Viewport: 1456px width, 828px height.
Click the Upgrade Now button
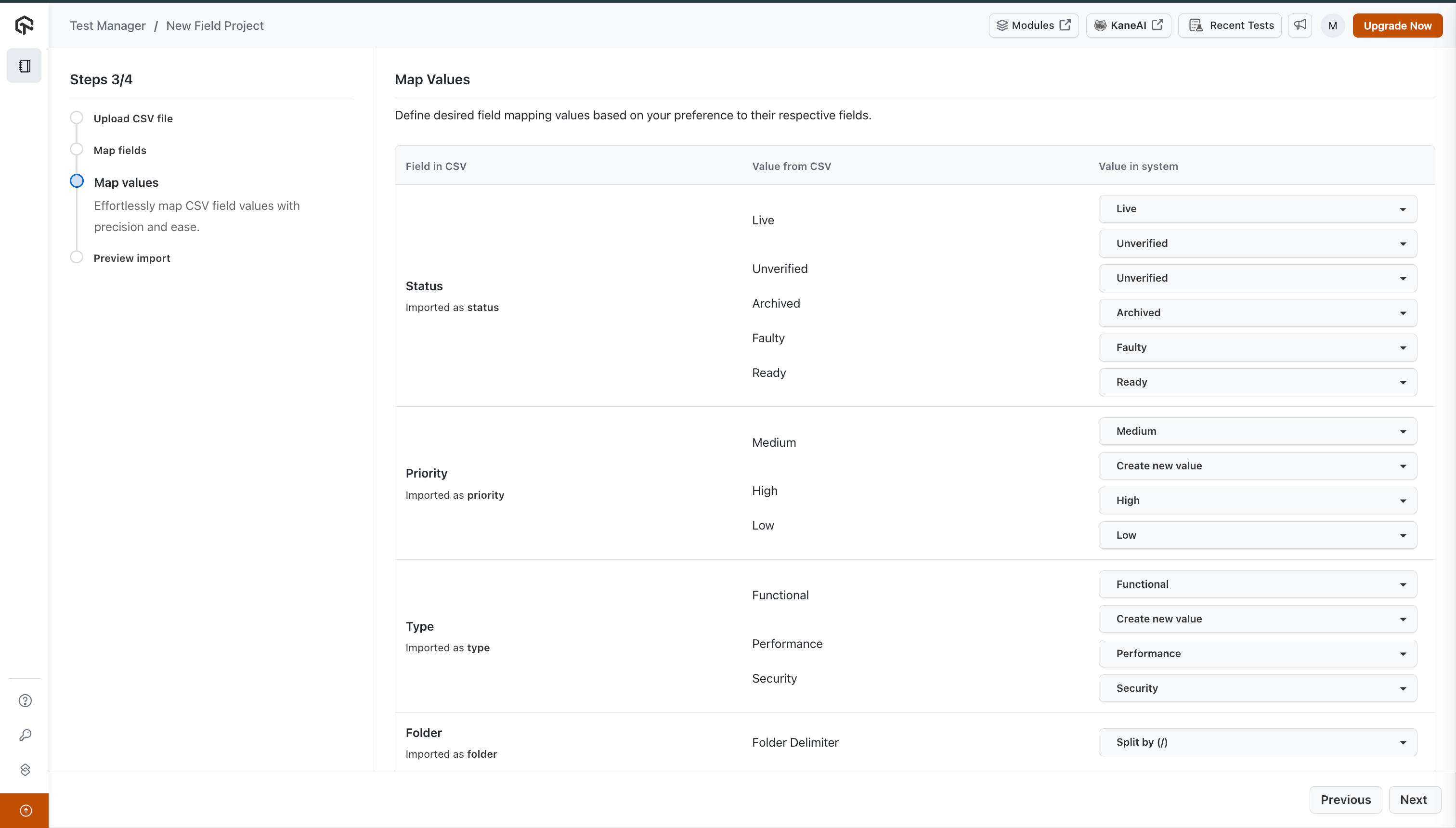(x=1397, y=26)
